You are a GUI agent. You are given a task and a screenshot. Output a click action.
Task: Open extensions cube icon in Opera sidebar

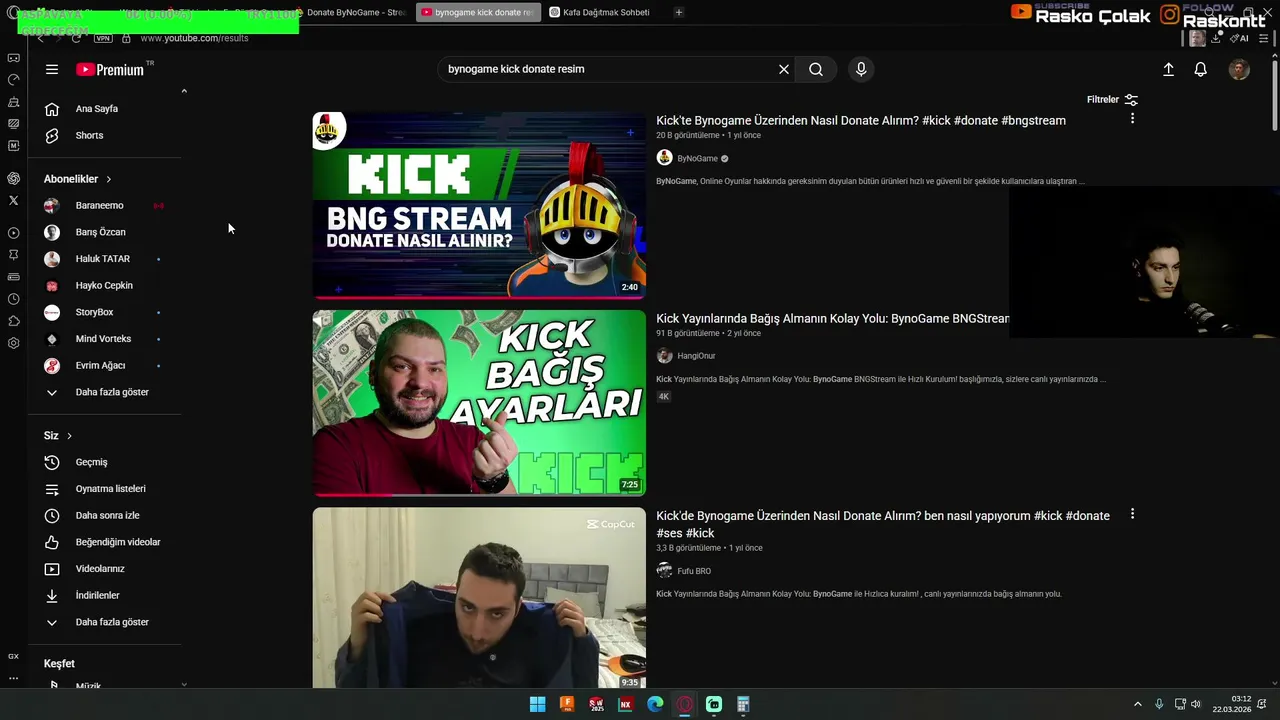coord(13,321)
